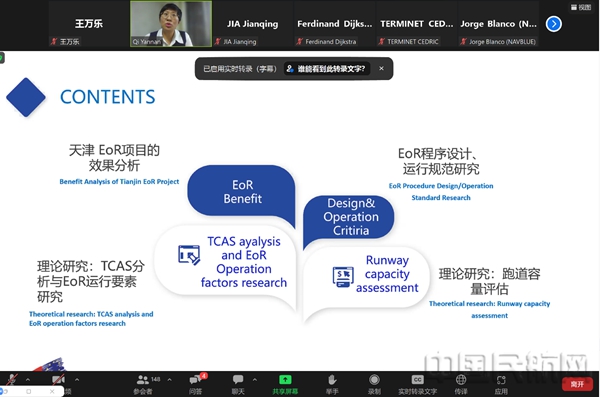Viewport: 600px width, 397px height.
Task: Expand the arrow next to participants count
Action: (x=170, y=380)
